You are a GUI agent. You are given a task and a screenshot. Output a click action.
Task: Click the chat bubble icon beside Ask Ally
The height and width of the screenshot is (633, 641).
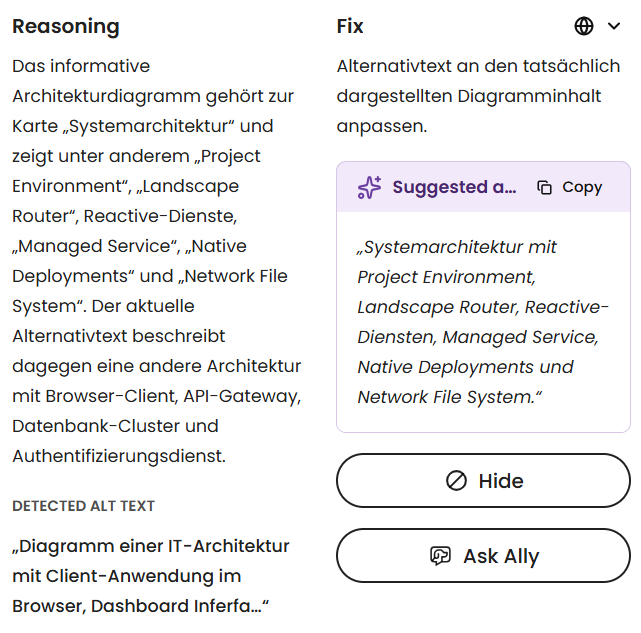(x=440, y=556)
